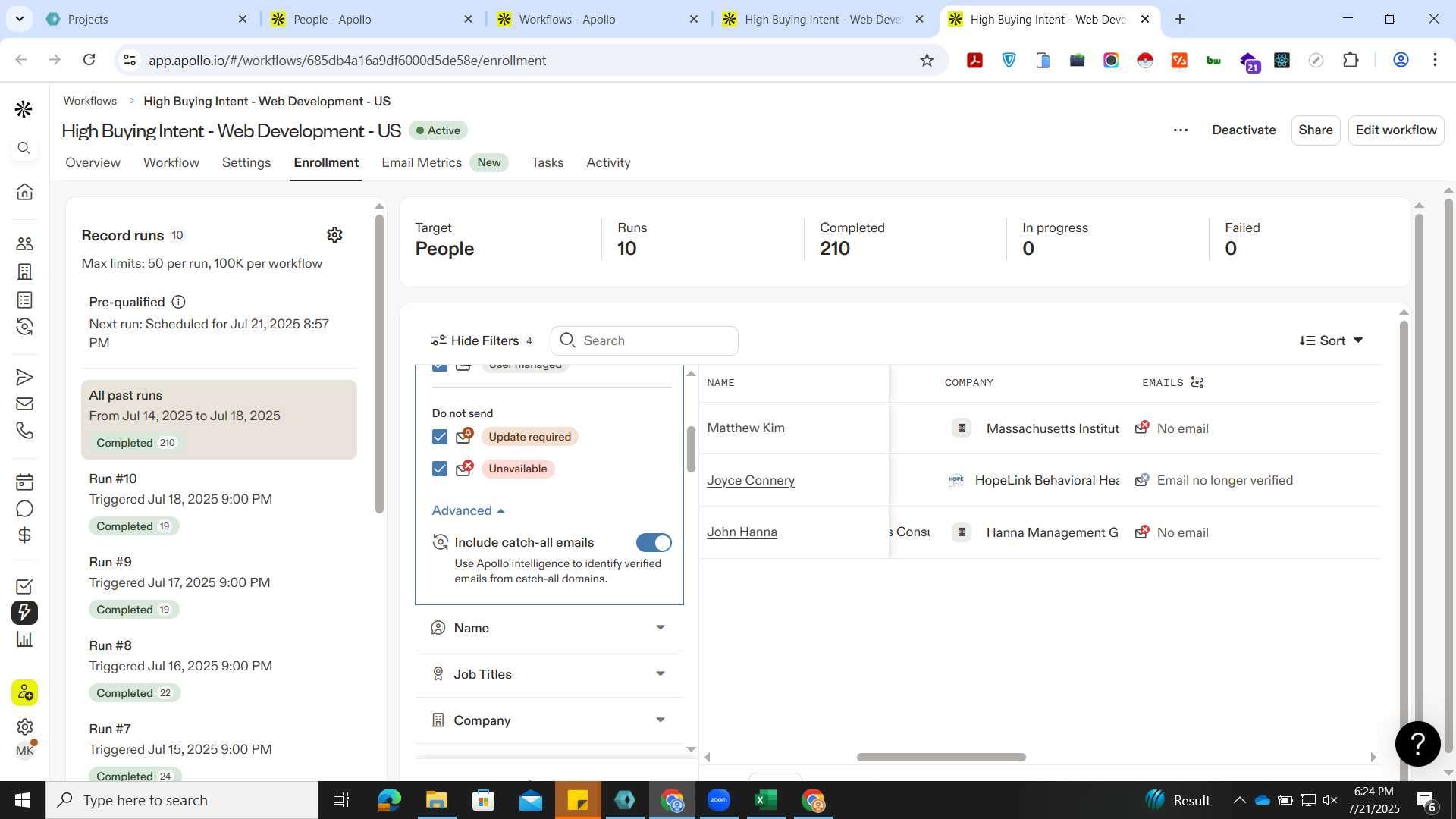Open Record runs settings gear
The height and width of the screenshot is (819, 1456).
coord(334,235)
